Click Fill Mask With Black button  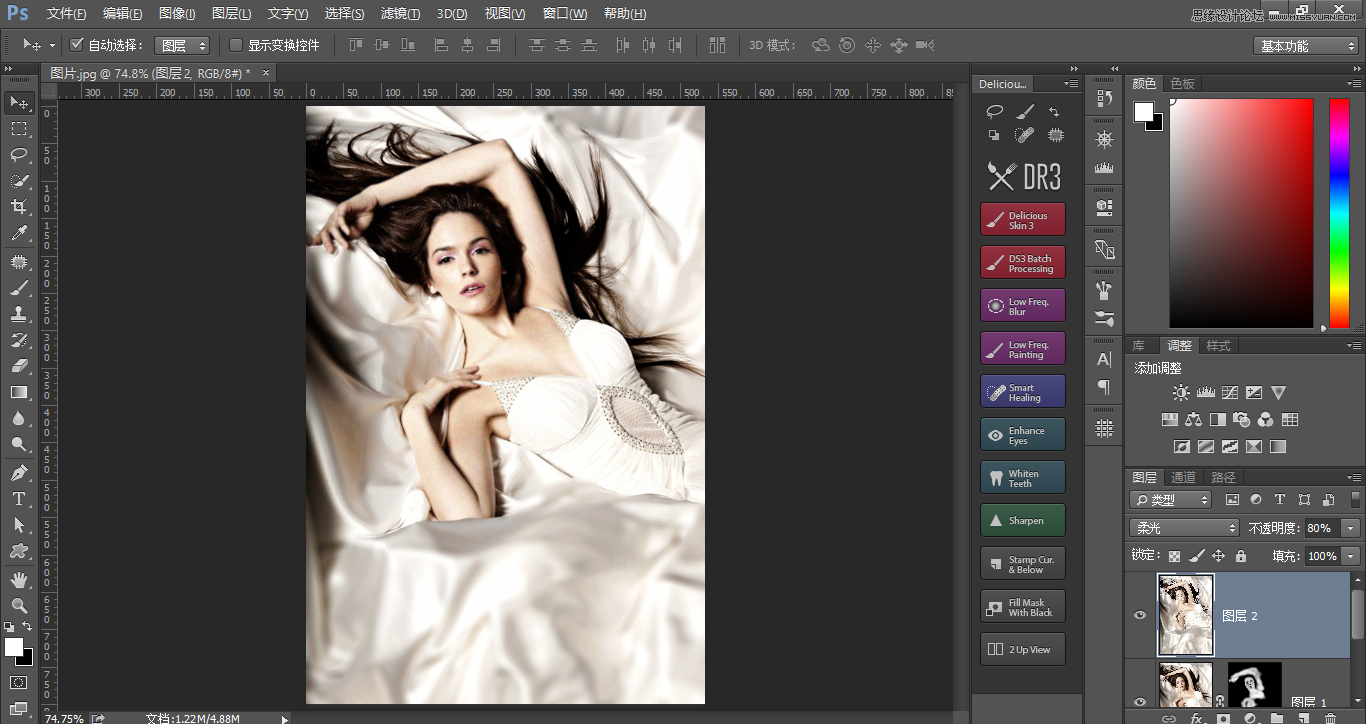[x=1023, y=607]
